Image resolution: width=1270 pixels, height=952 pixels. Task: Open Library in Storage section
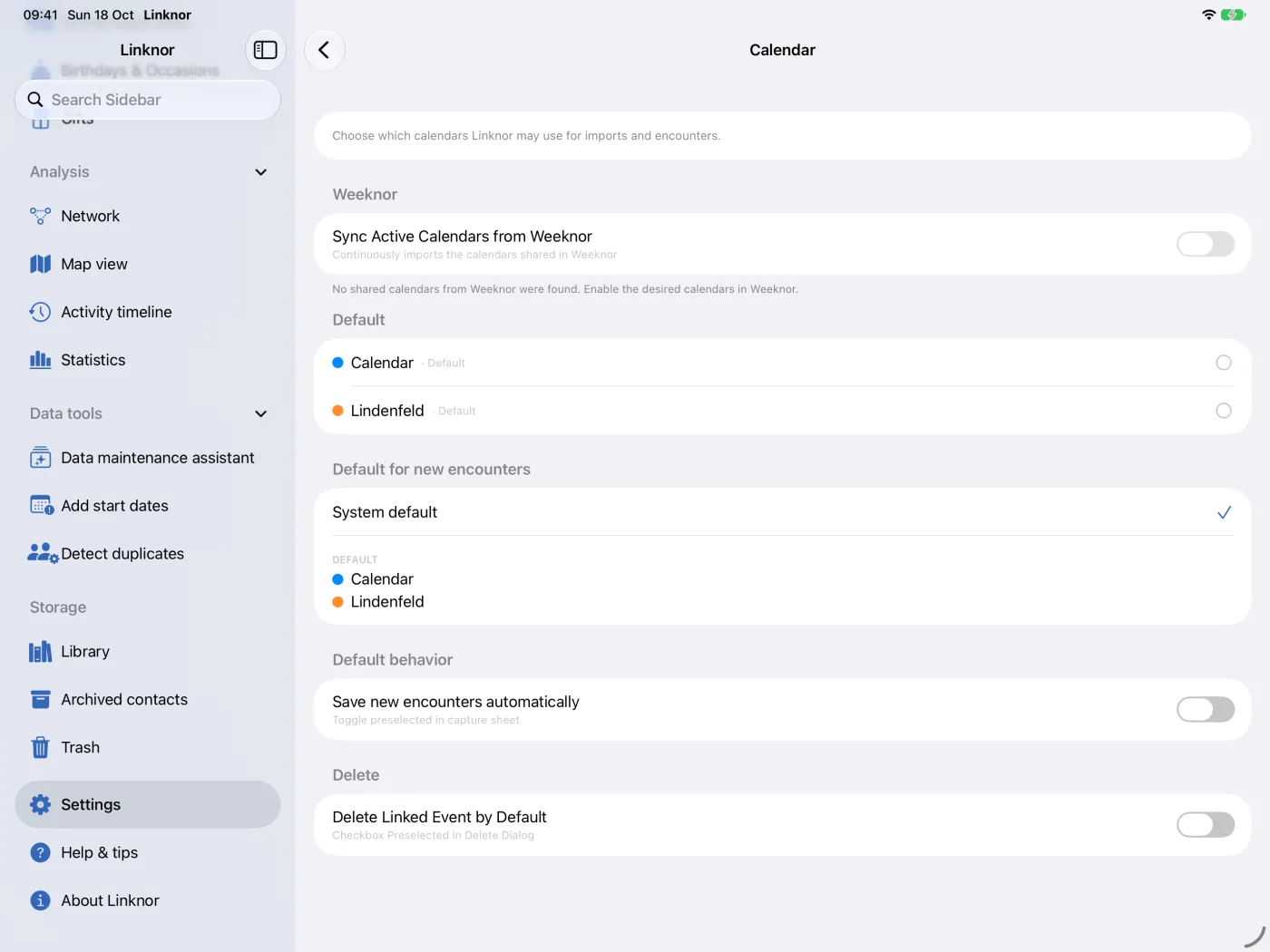pyautogui.click(x=148, y=652)
